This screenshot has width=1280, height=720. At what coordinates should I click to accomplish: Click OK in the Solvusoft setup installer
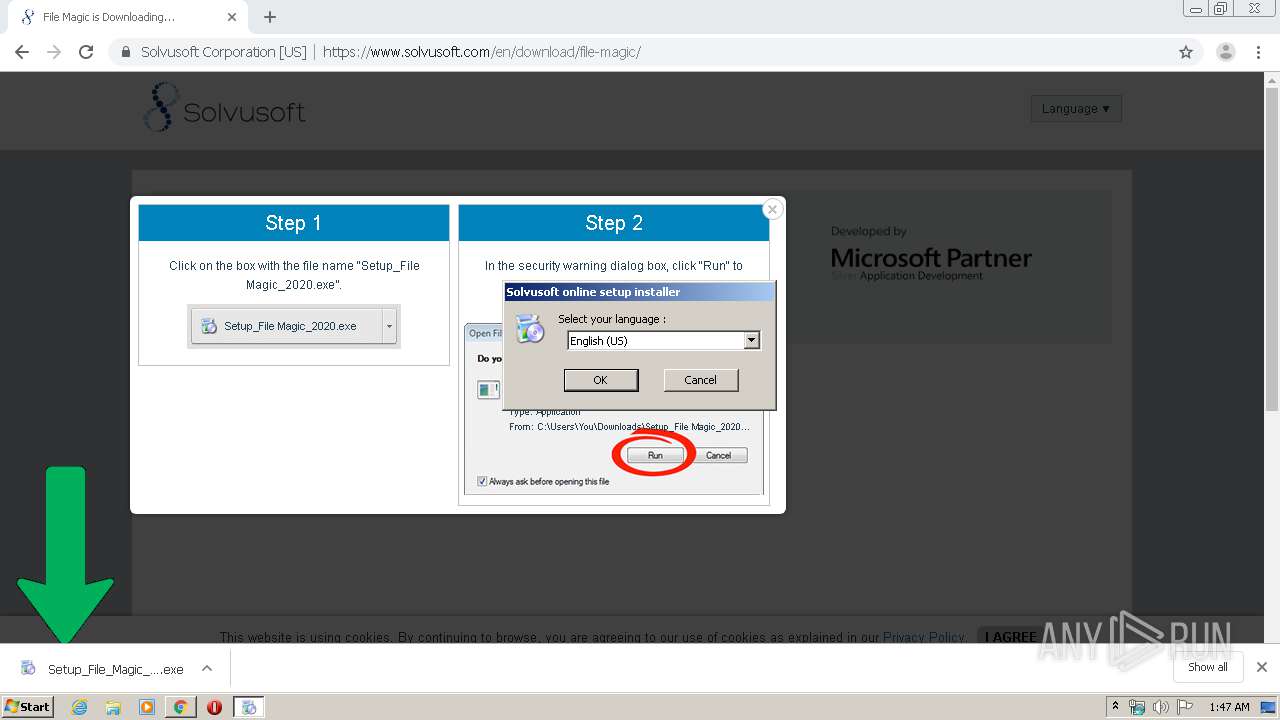point(600,380)
